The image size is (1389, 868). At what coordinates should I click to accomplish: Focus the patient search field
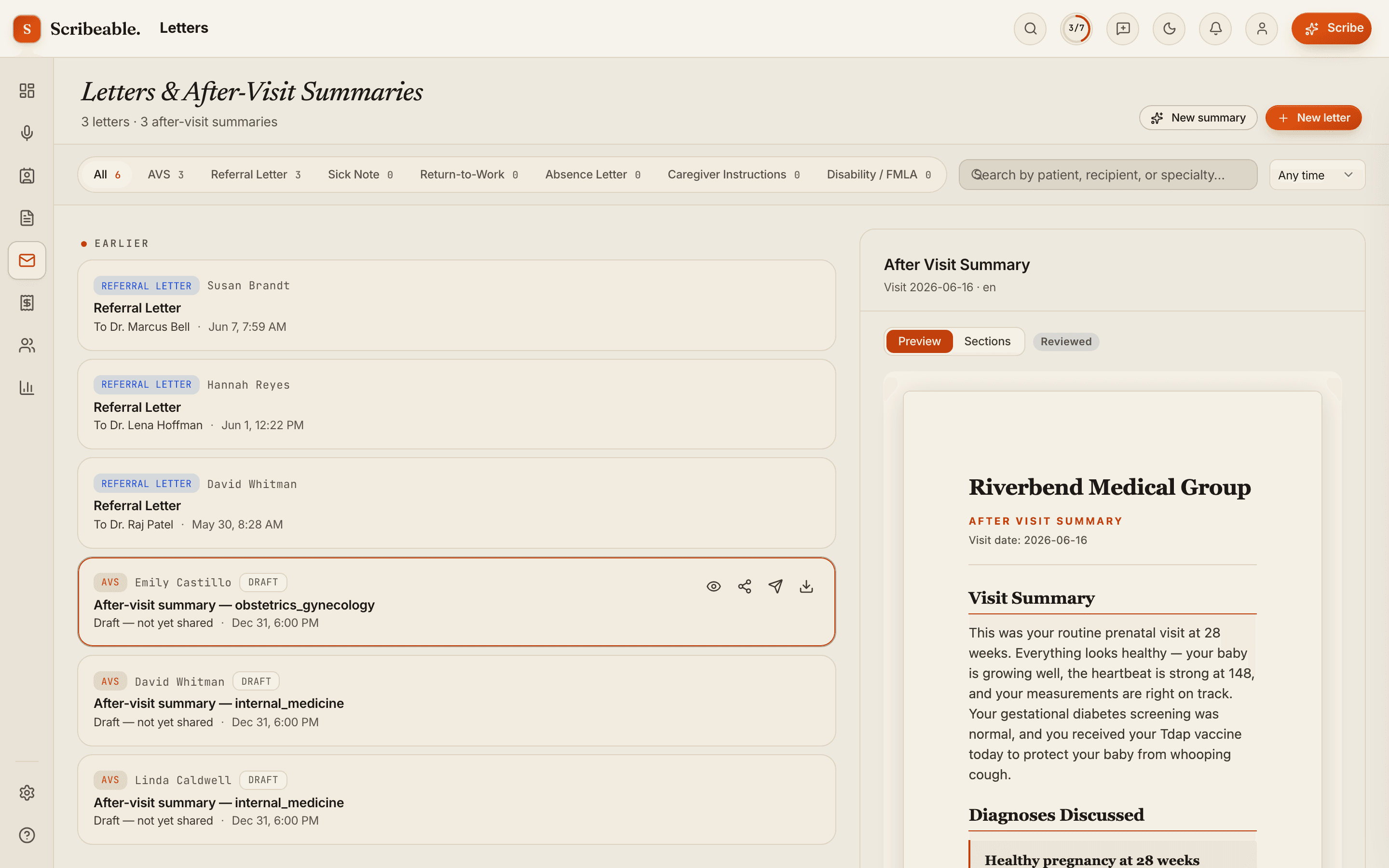pyautogui.click(x=1108, y=175)
